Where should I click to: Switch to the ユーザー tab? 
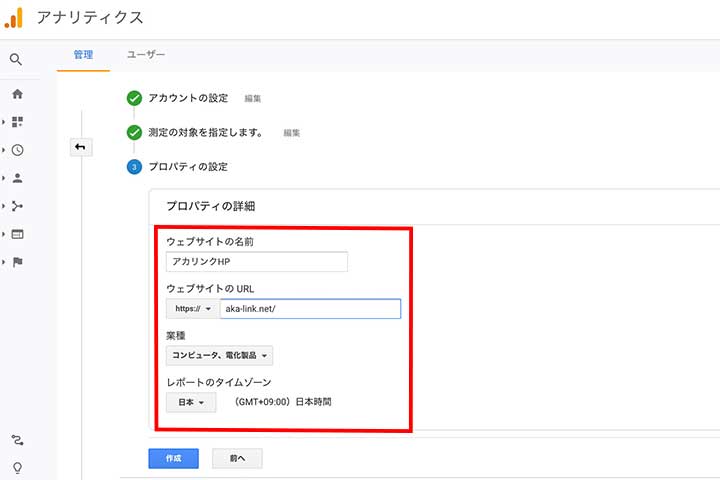(146, 55)
